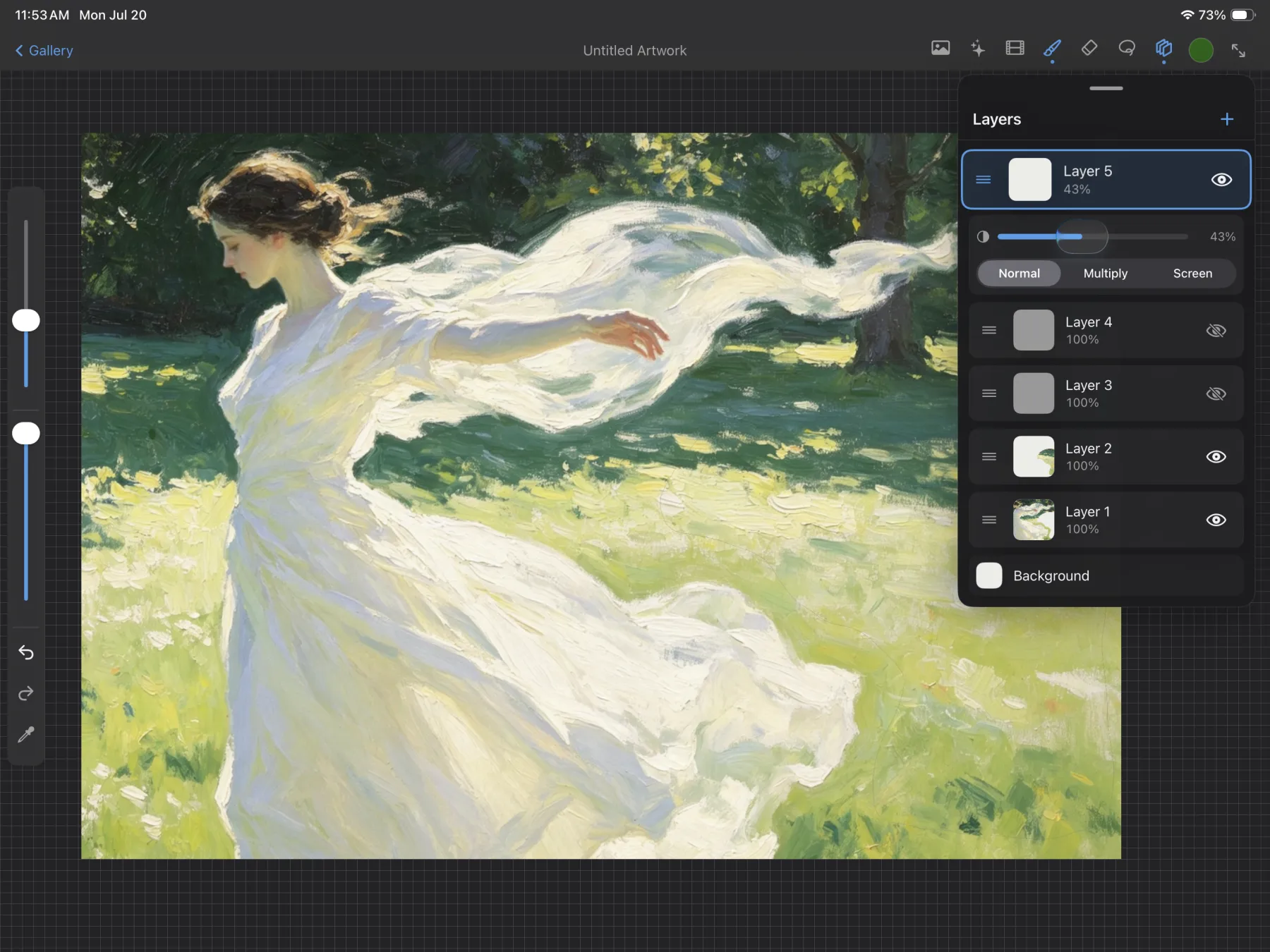Click the Layer 3 reorder handle
This screenshot has width=1270, height=952.
coord(989,393)
